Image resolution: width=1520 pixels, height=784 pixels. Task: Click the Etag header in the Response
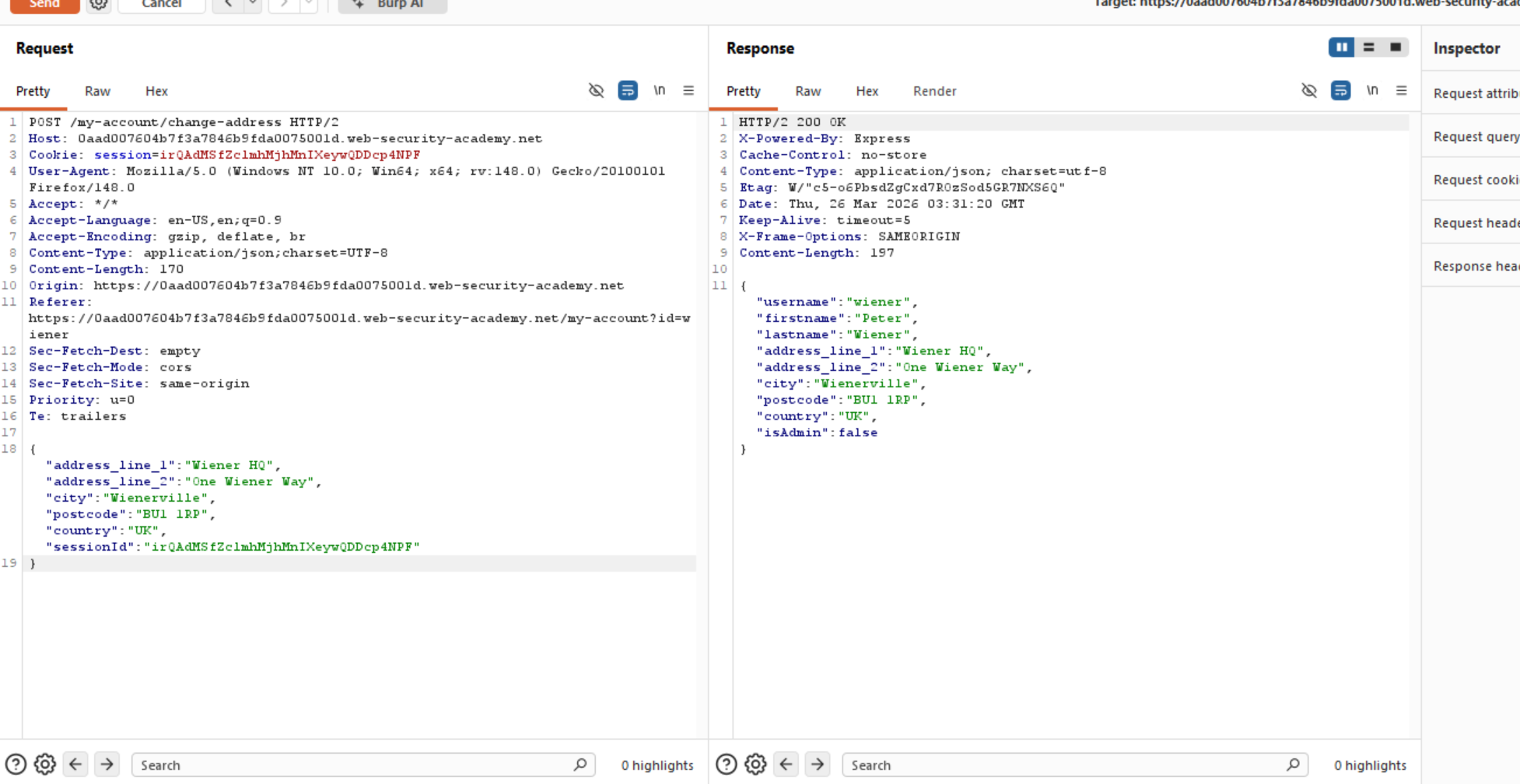click(x=902, y=187)
